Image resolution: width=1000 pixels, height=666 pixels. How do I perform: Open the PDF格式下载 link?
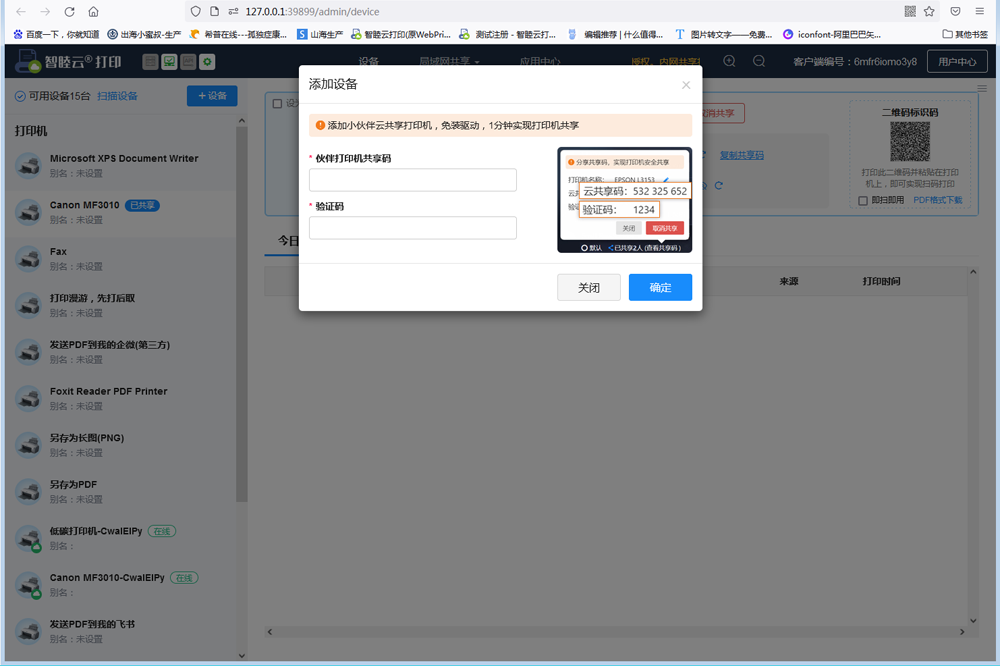pos(937,200)
